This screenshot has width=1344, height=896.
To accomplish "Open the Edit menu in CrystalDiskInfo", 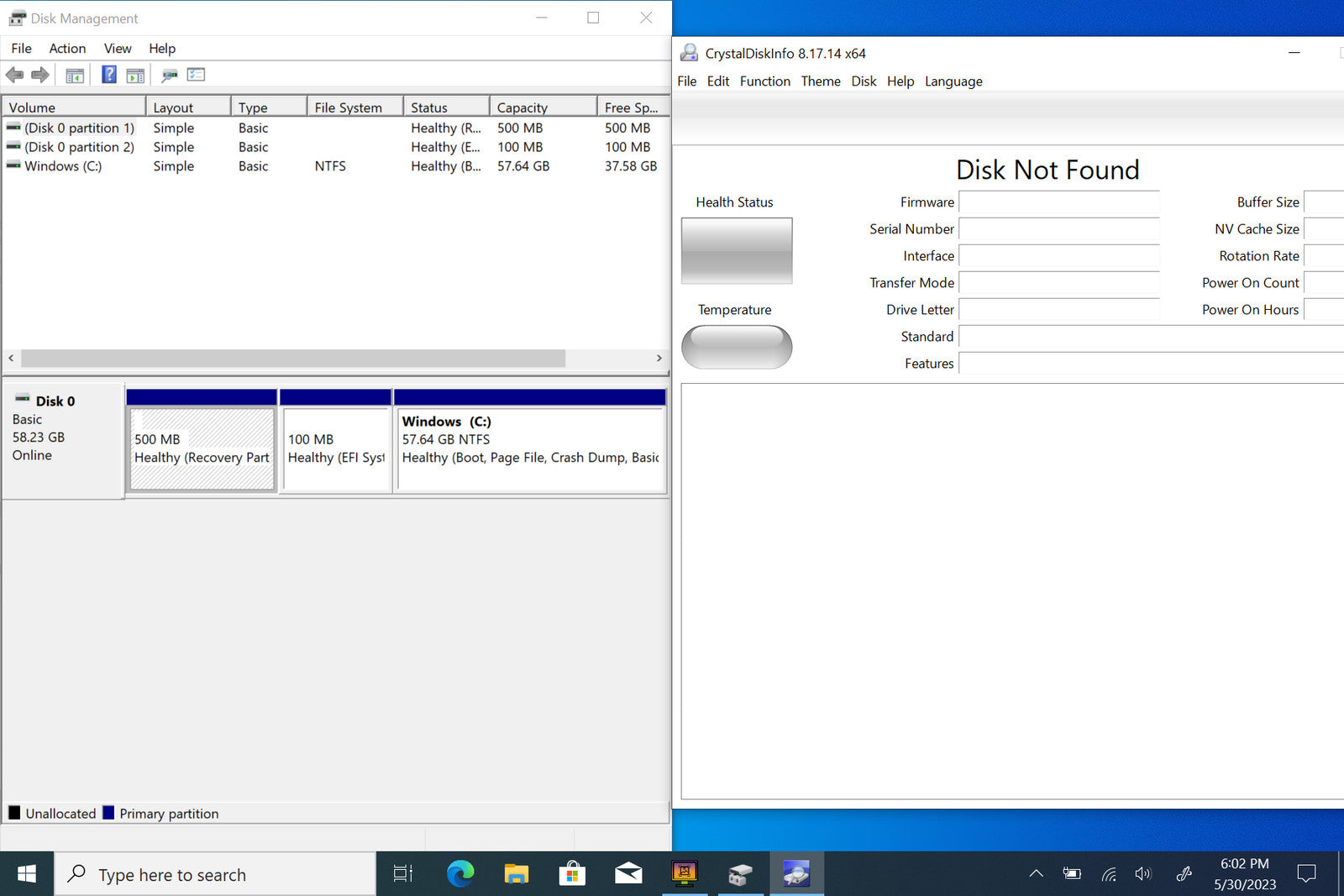I will click(x=718, y=81).
